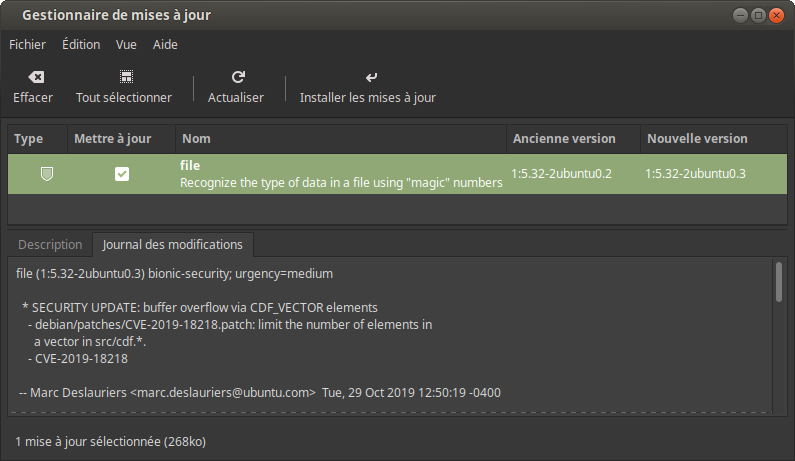
Task: Click Installer les mises à jour icon
Action: 371,77
